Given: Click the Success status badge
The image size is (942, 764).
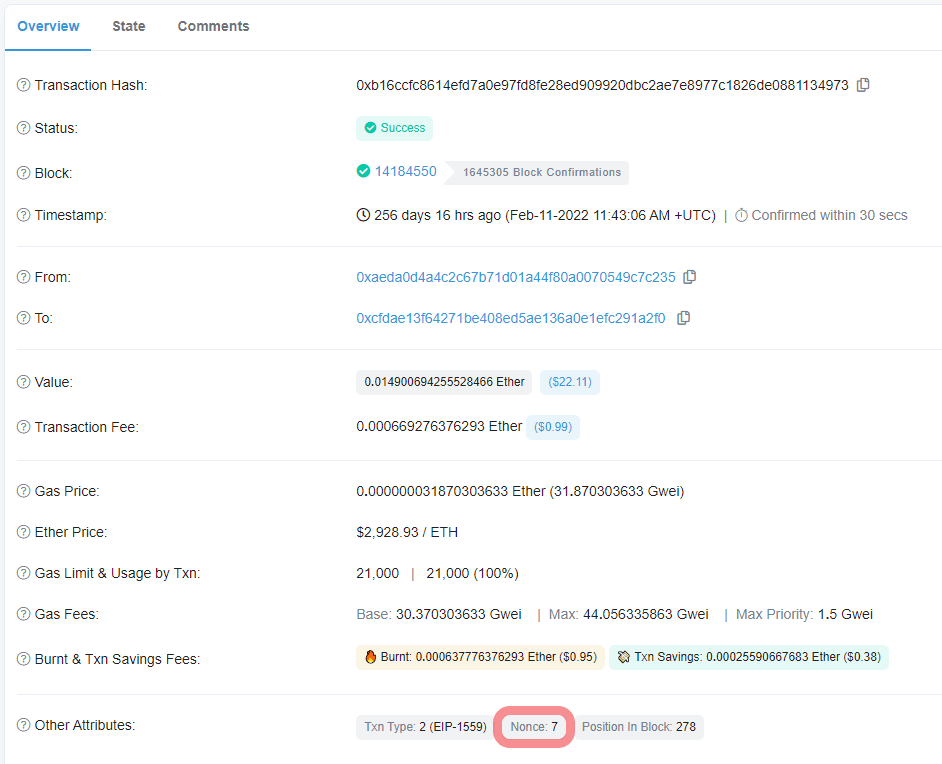Looking at the screenshot, I should click(x=394, y=128).
